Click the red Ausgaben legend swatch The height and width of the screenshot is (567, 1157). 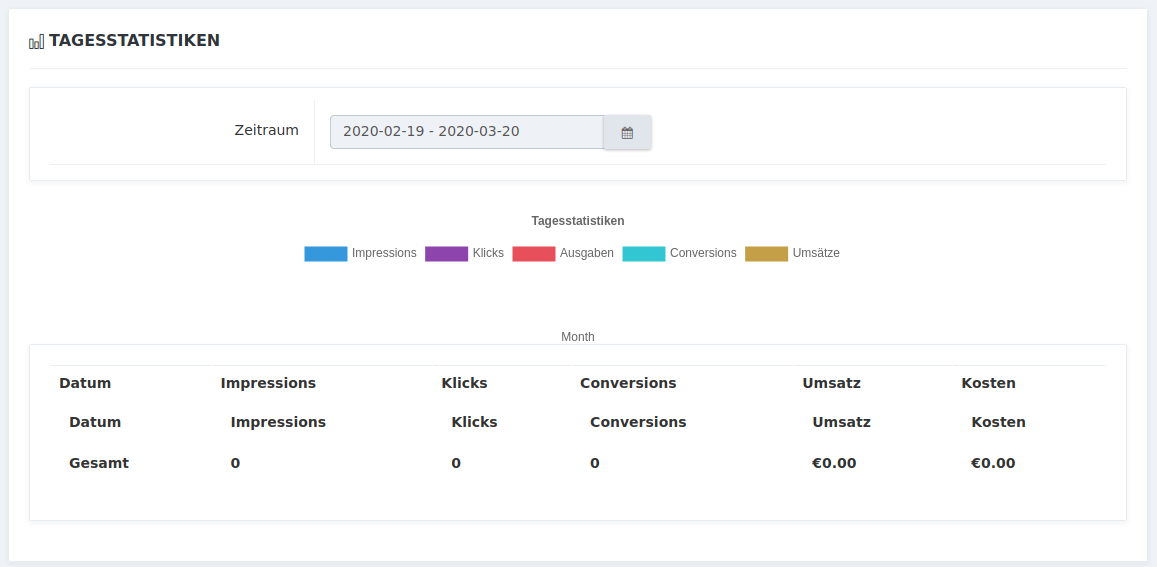tap(533, 254)
